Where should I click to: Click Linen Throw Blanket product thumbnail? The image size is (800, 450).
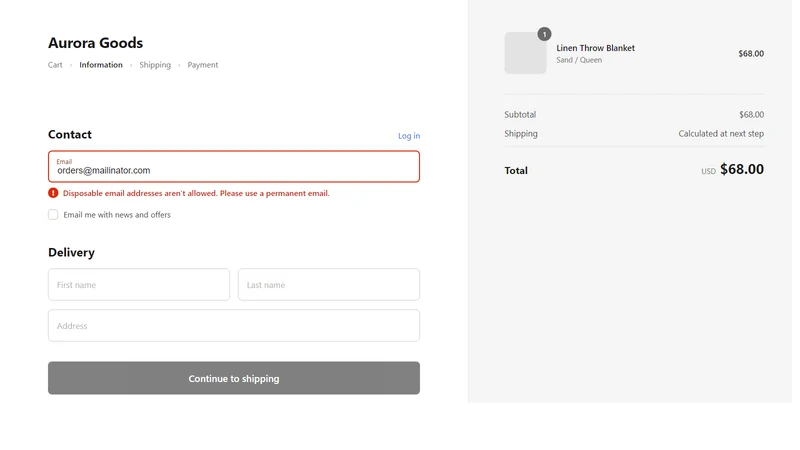click(526, 53)
